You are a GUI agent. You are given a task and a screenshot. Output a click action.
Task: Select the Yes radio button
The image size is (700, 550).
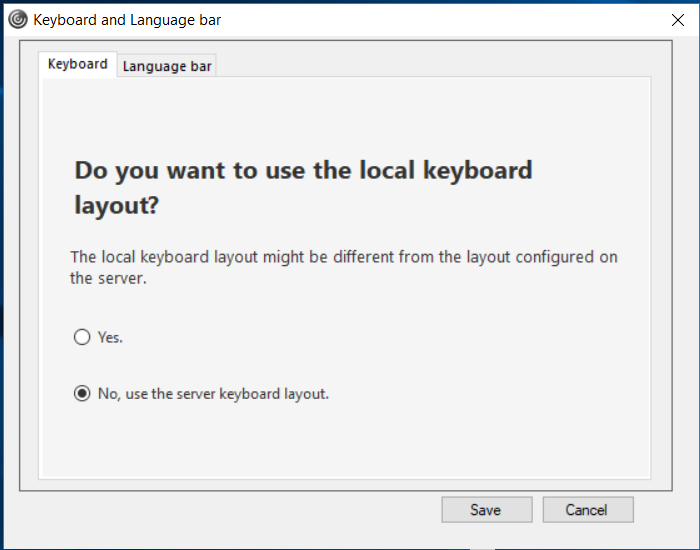tap(82, 338)
